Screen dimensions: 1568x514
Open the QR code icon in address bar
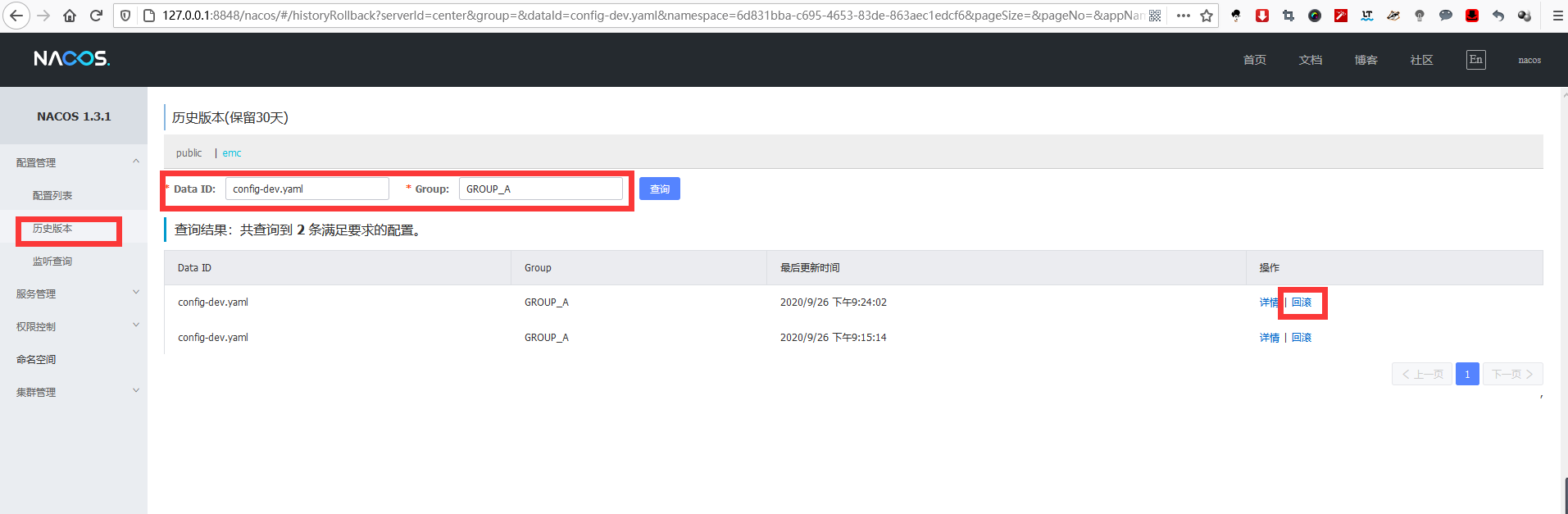[x=1155, y=16]
